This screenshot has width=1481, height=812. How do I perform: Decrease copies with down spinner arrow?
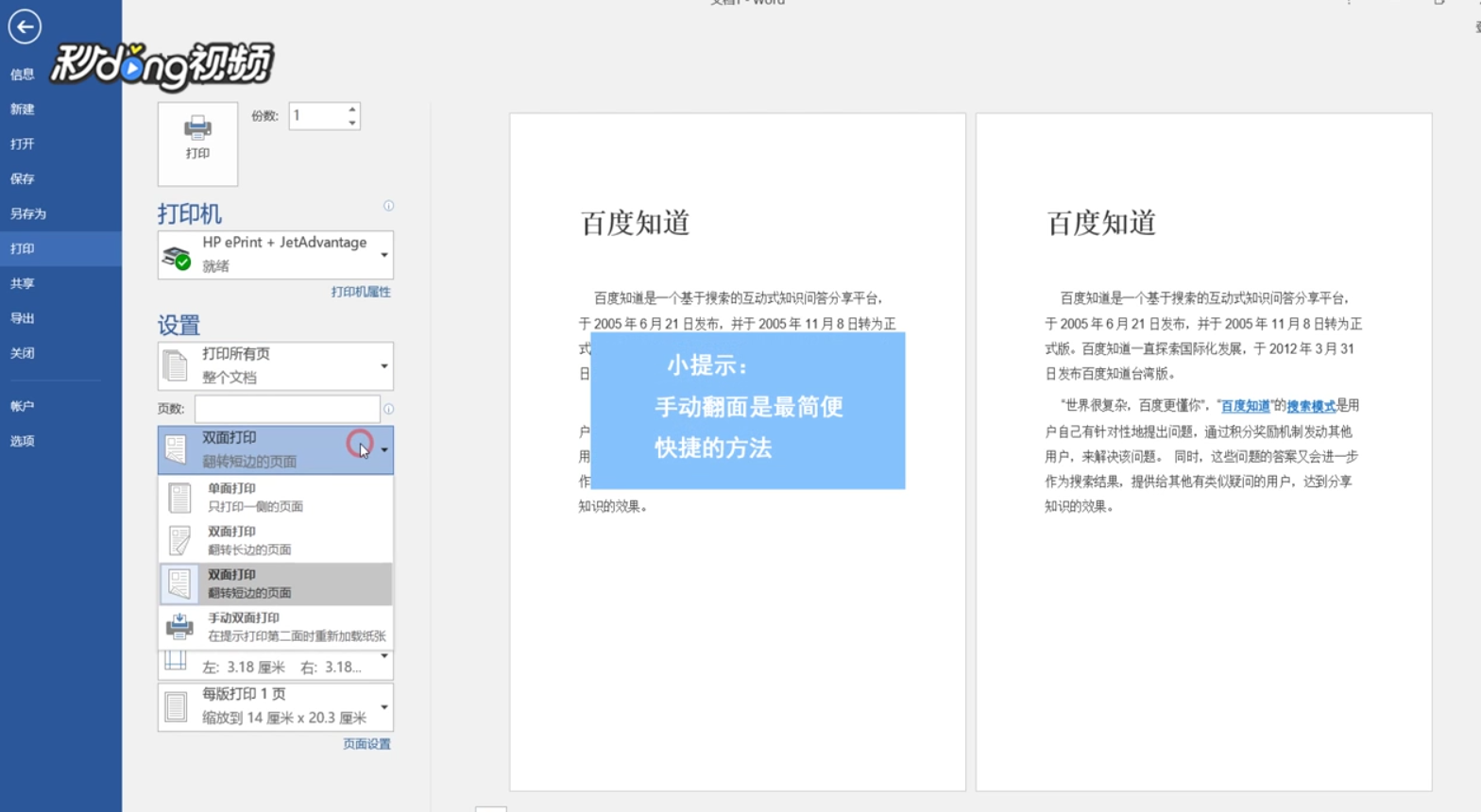tap(352, 123)
